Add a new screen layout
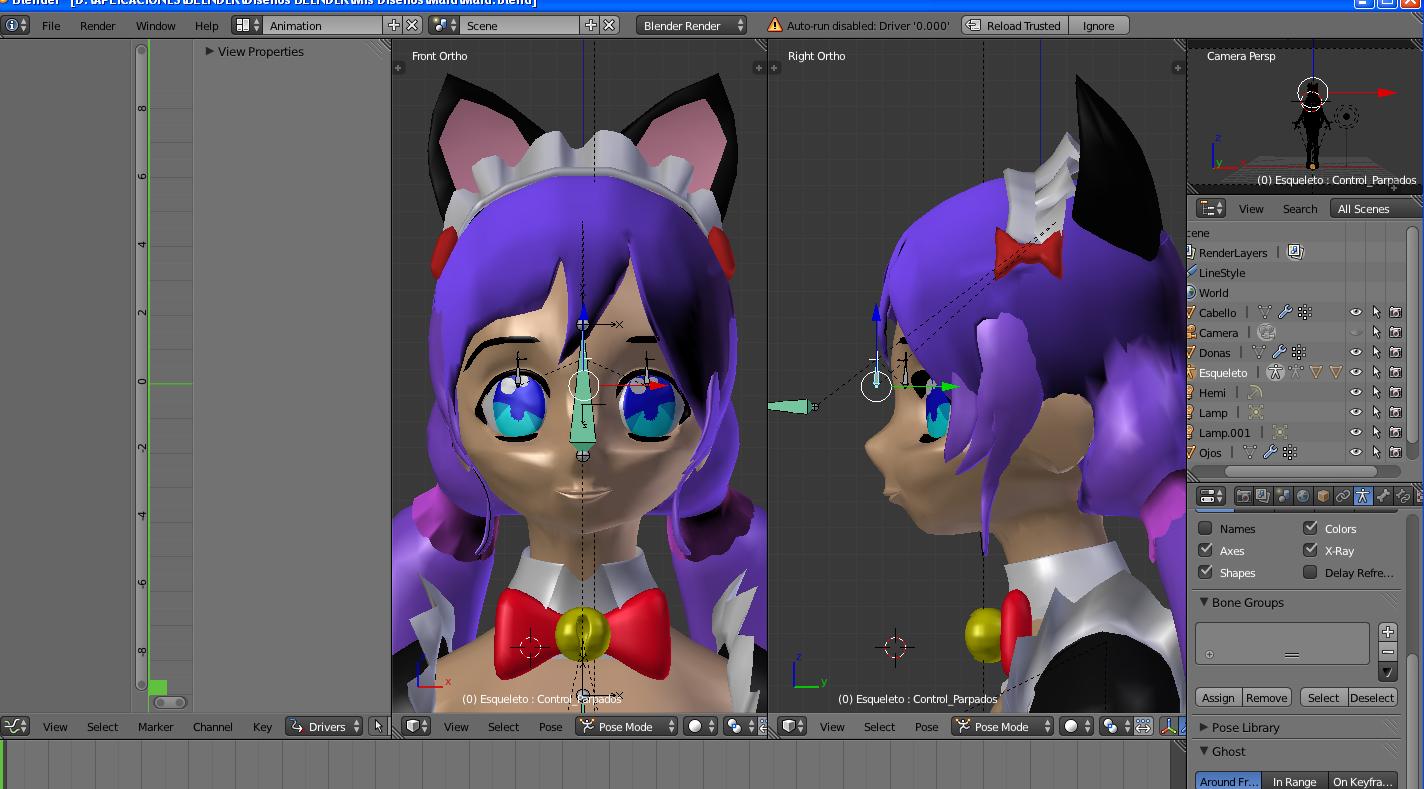The height and width of the screenshot is (789, 1424). click(393, 25)
